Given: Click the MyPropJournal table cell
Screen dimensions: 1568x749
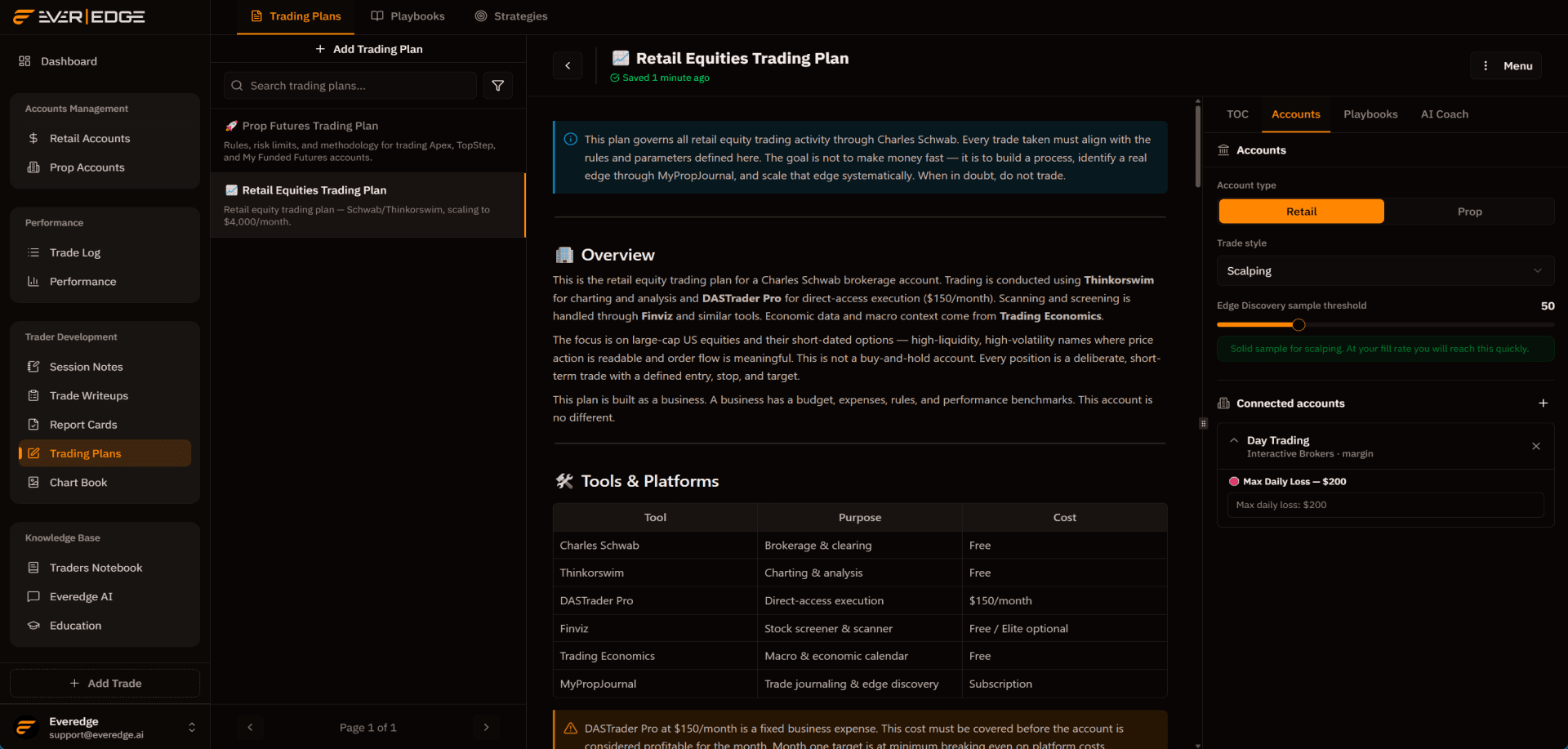Looking at the screenshot, I should pos(655,684).
